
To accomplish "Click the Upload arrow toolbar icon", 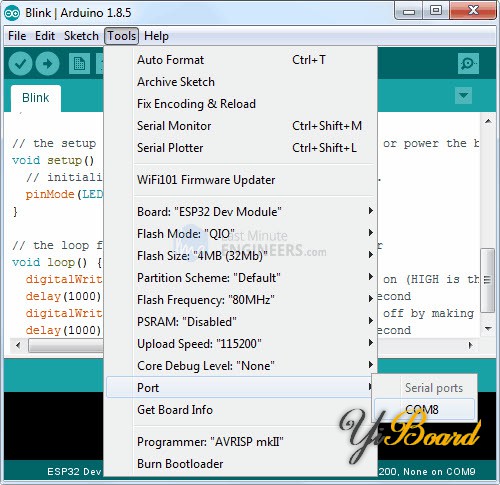I will (48, 63).
